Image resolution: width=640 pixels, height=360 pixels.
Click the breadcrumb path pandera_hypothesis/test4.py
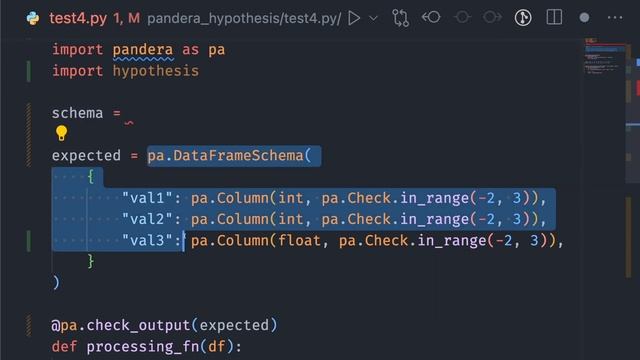coord(244,18)
